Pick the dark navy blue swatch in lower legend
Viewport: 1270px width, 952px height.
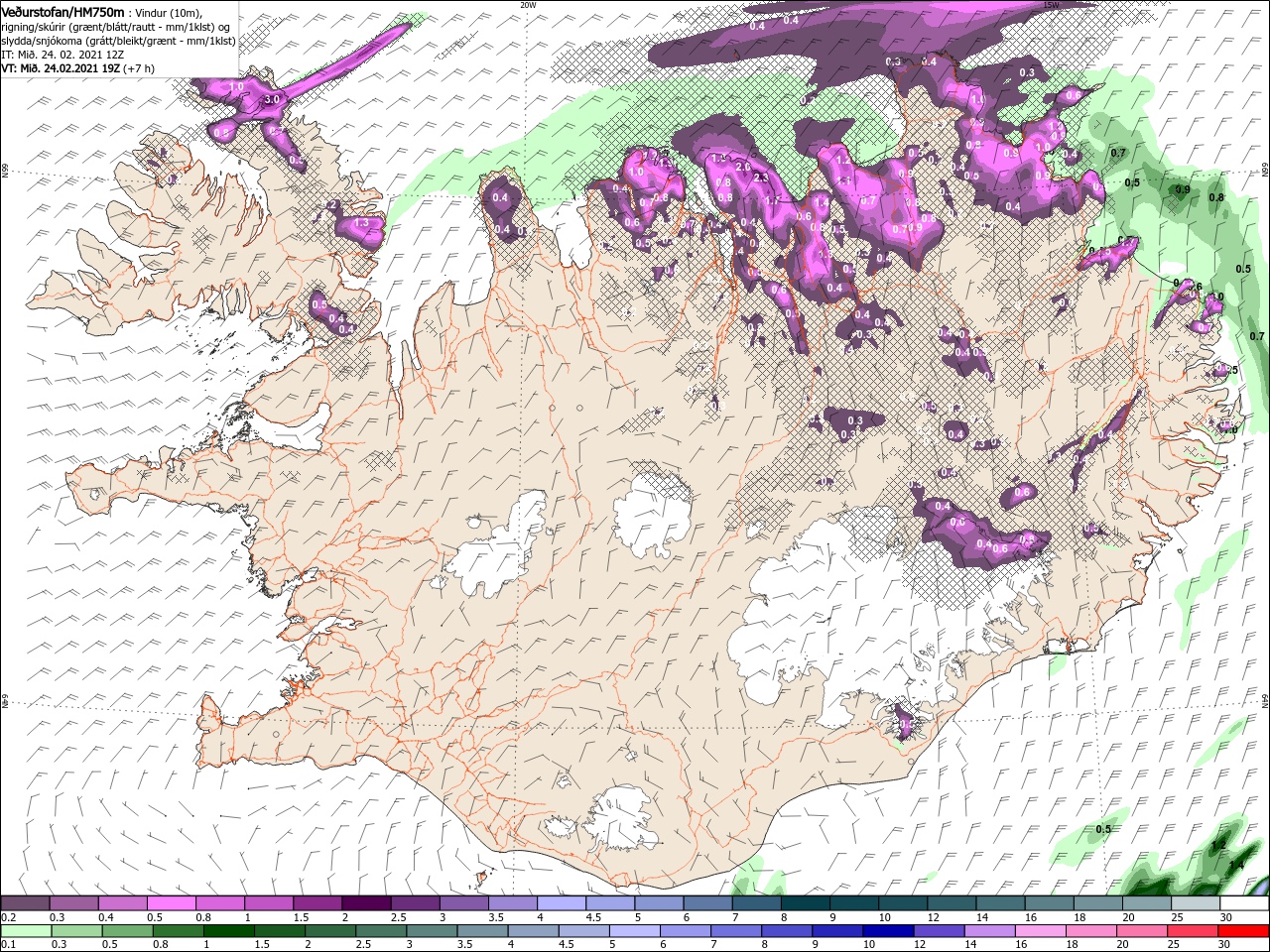click(887, 931)
